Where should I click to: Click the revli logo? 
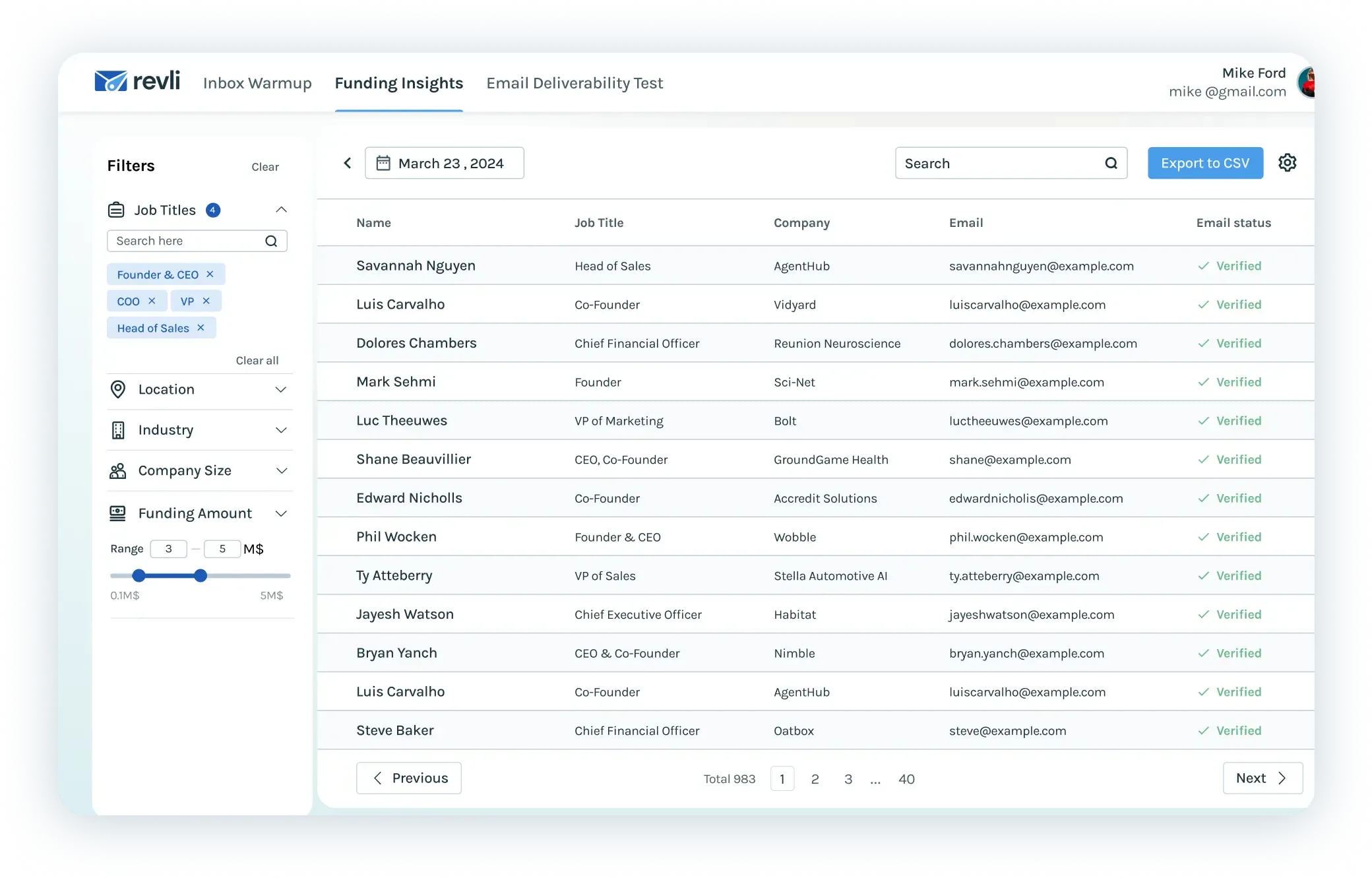click(137, 81)
